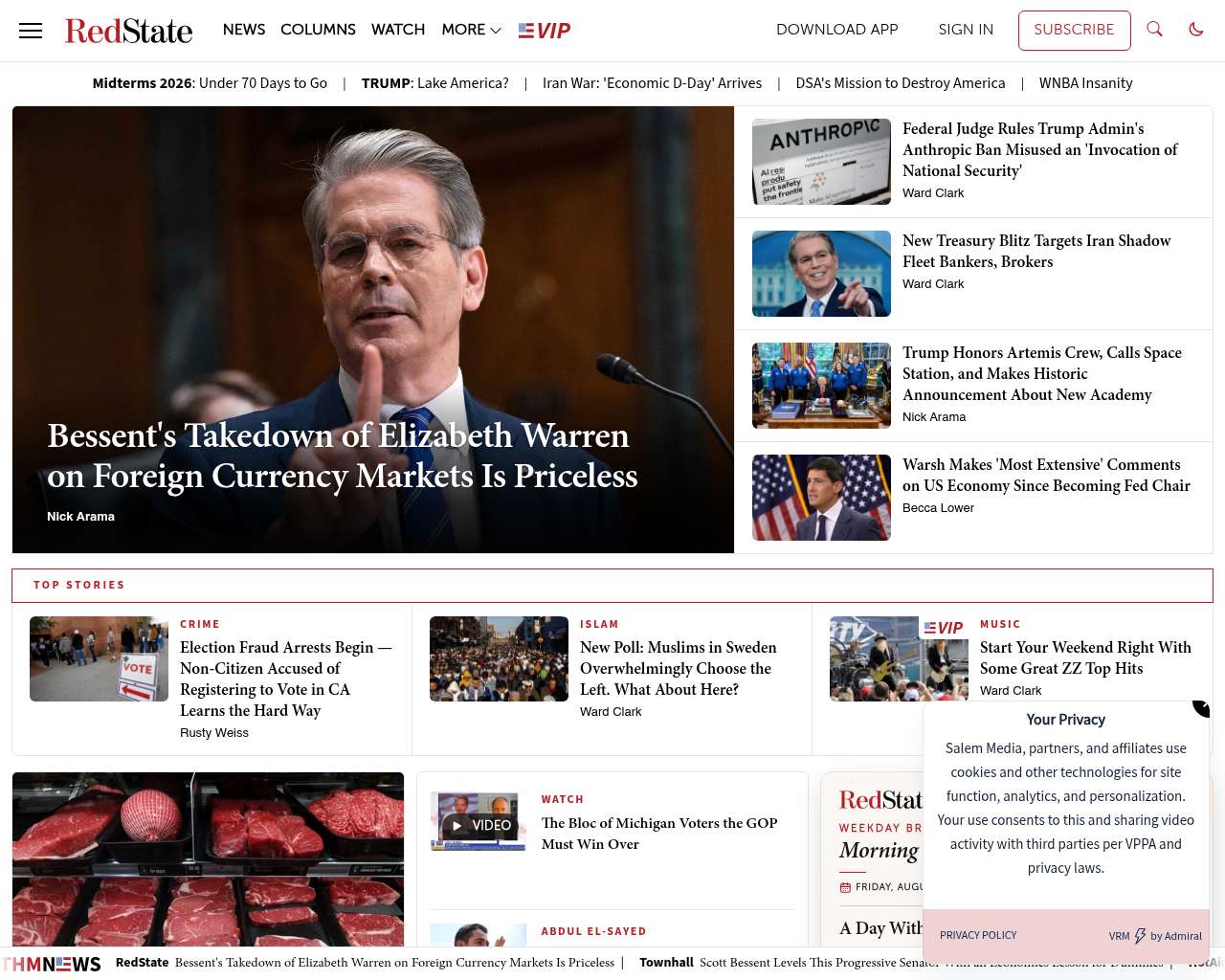The image size is (1225, 980).
Task: Click the SUBSCRIBE button
Action: 1074,31
